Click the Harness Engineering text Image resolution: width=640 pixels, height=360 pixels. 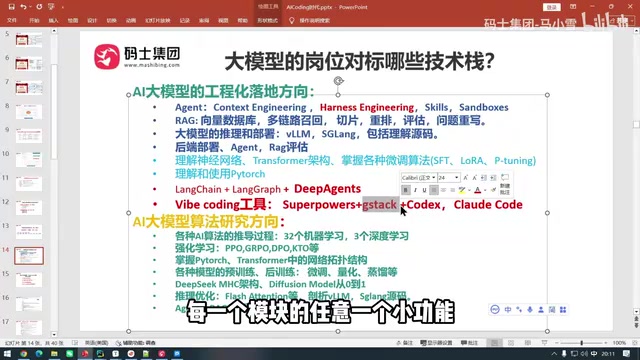point(367,107)
